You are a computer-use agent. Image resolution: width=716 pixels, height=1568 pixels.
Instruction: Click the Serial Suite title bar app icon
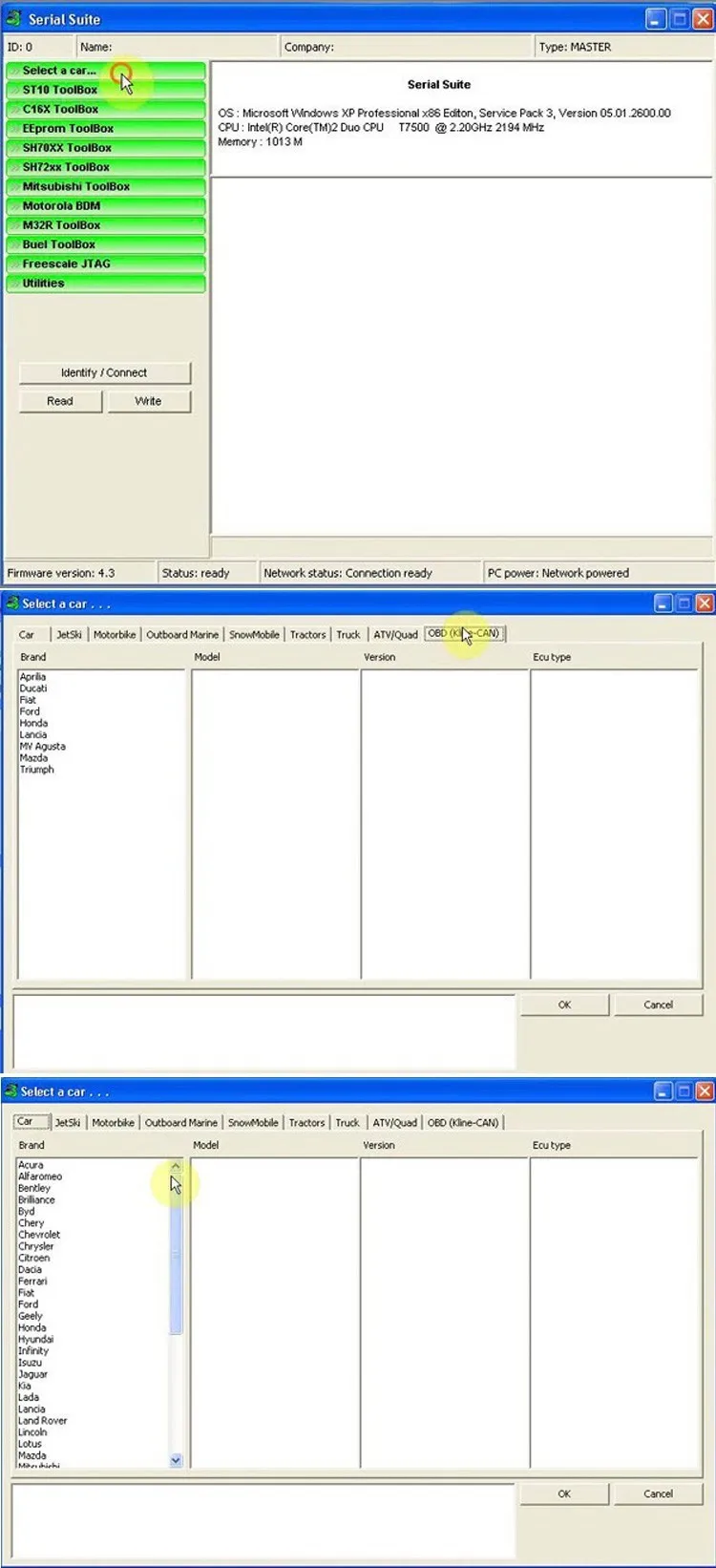[13, 18]
